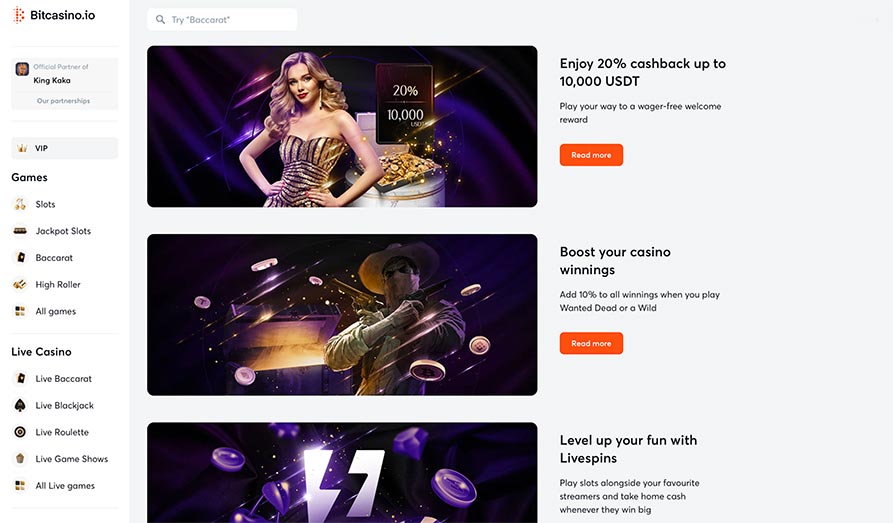The width and height of the screenshot is (893, 523).
Task: Open the Live Game Shows icon
Action: pyautogui.click(x=20, y=459)
